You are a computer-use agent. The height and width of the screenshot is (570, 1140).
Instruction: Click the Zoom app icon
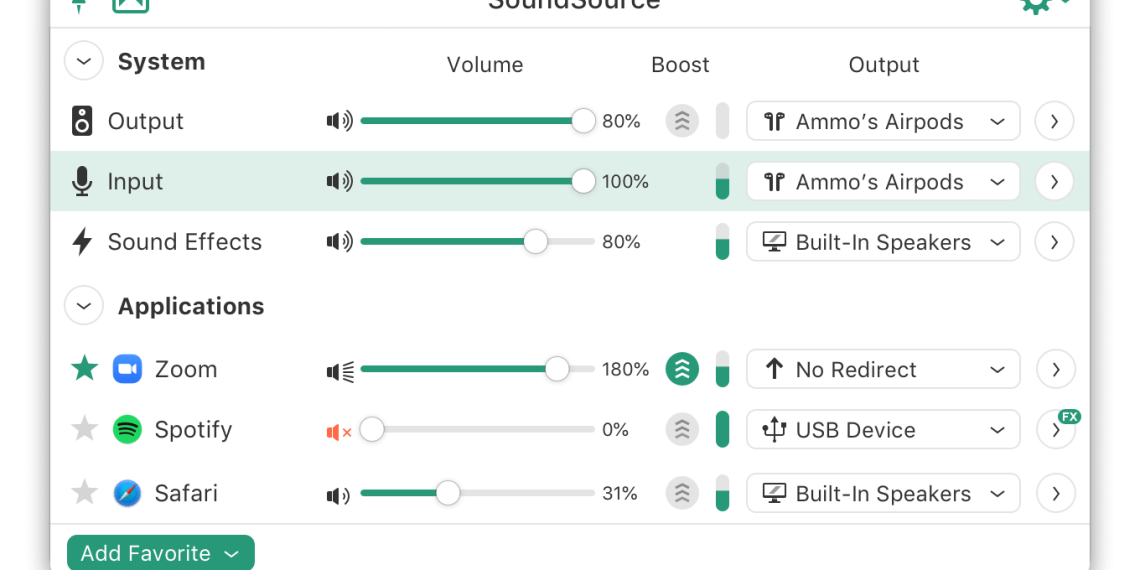127,369
